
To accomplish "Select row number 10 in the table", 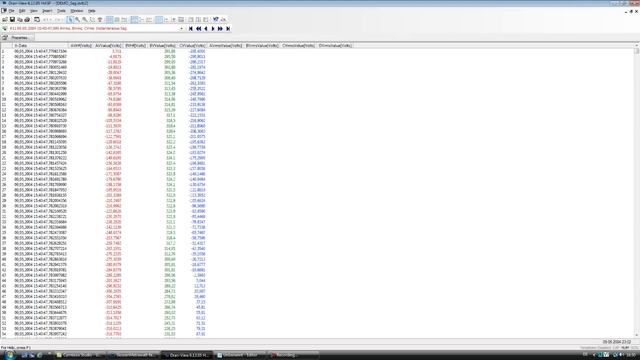I will [4, 99].
